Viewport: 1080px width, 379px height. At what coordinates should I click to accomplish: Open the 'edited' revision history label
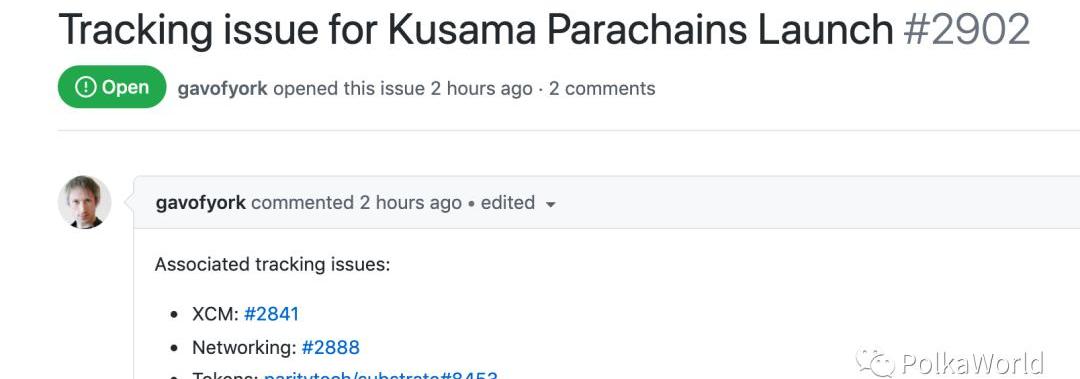pos(508,203)
